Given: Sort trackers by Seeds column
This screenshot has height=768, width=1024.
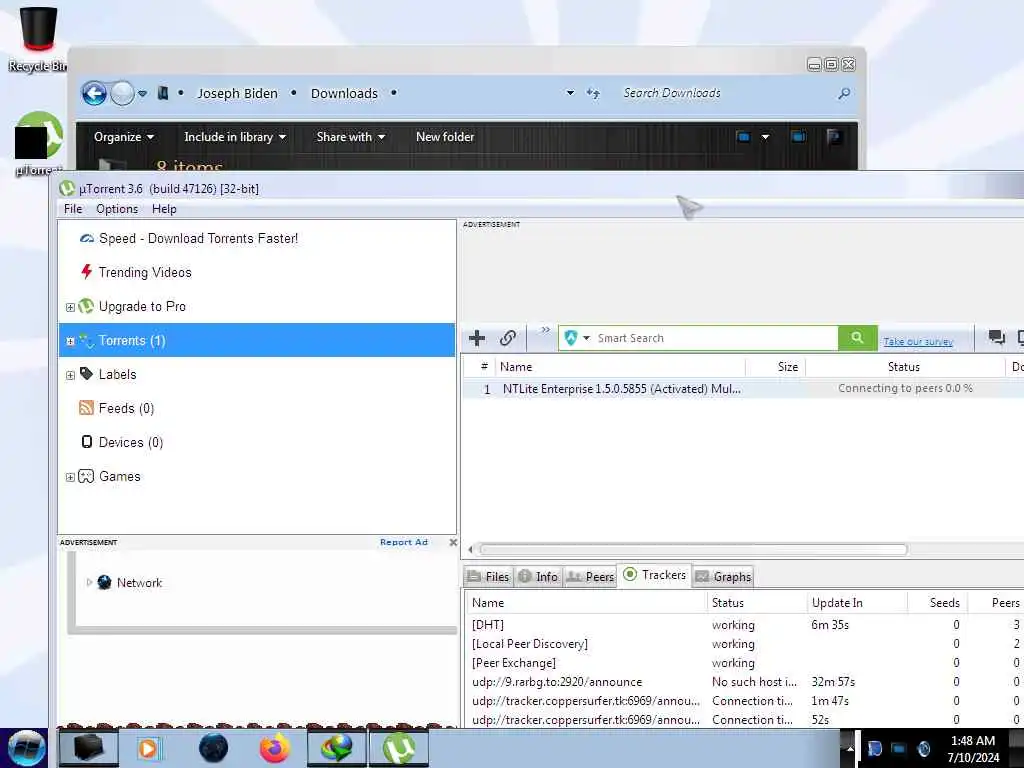Looking at the screenshot, I should [938, 603].
